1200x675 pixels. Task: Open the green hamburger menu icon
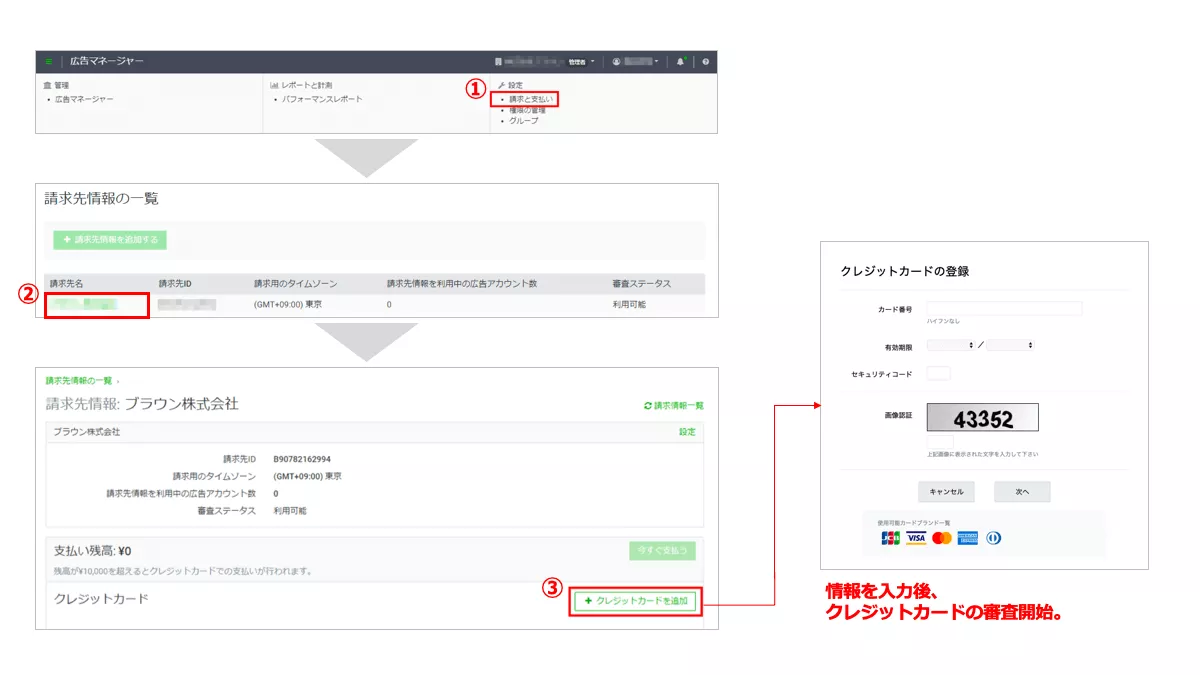(x=48, y=62)
